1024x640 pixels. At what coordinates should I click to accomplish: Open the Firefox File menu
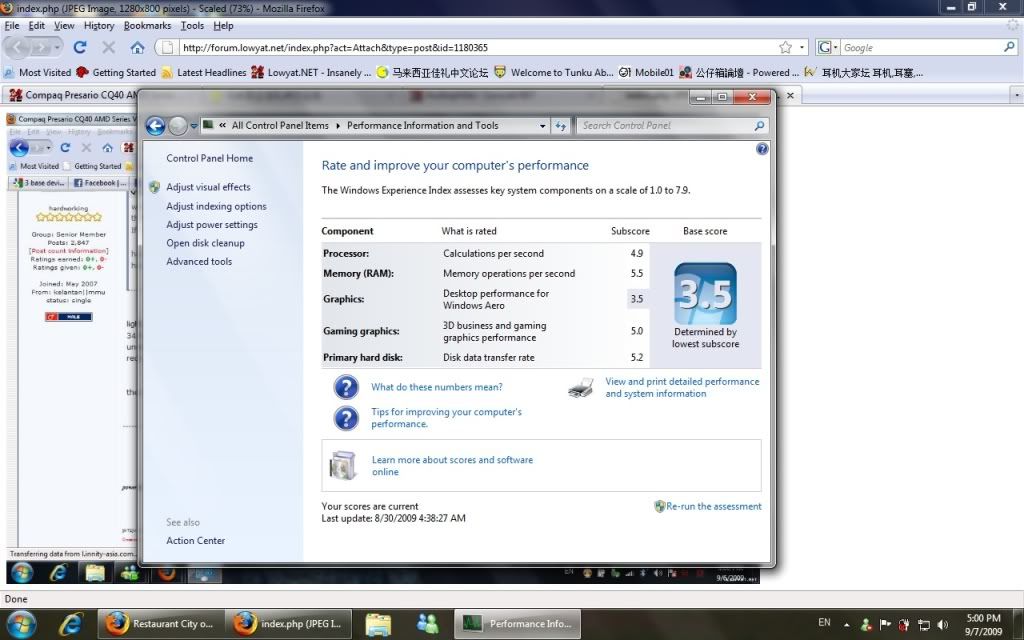pos(12,25)
